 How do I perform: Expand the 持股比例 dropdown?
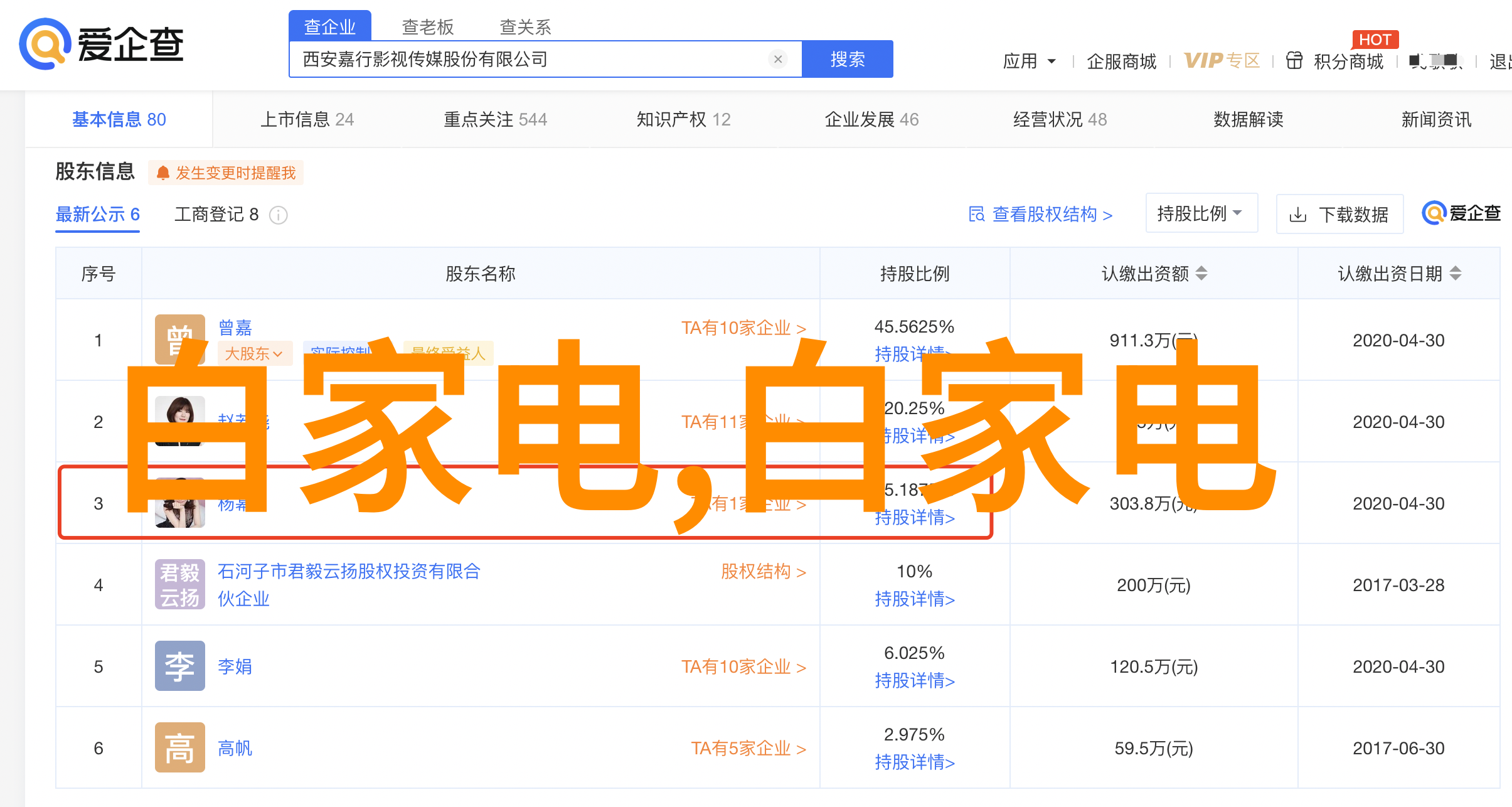[1201, 213]
